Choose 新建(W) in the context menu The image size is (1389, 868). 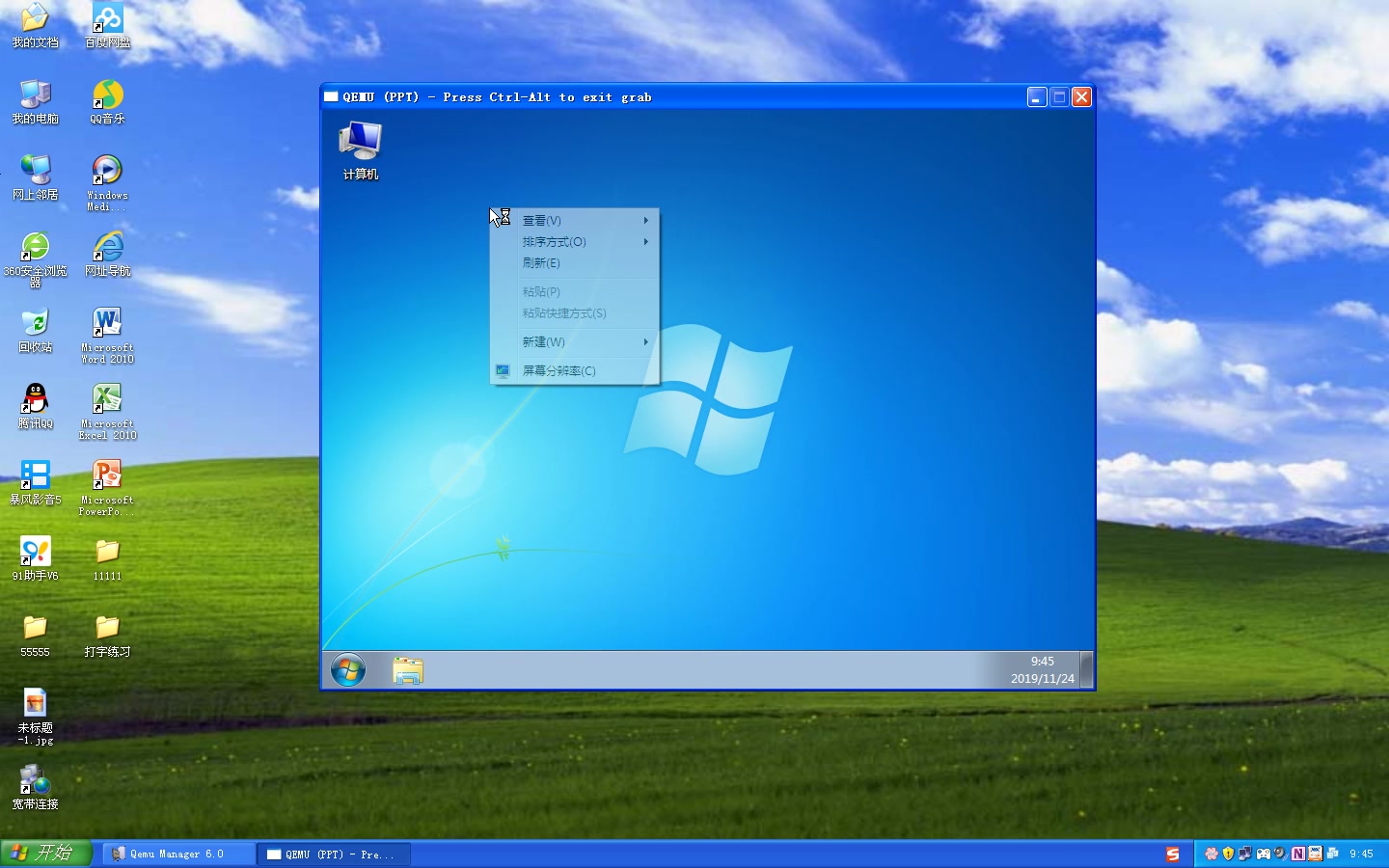(x=575, y=342)
